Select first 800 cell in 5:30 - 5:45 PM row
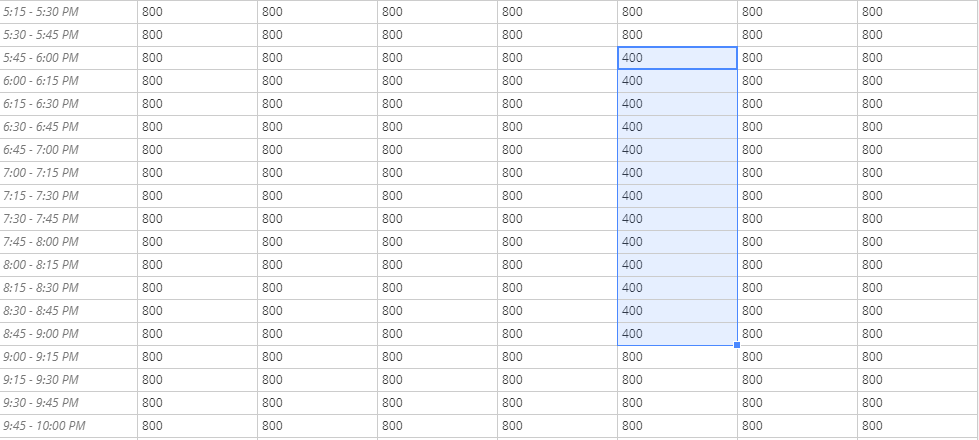The height and width of the screenshot is (440, 979). tap(197, 35)
